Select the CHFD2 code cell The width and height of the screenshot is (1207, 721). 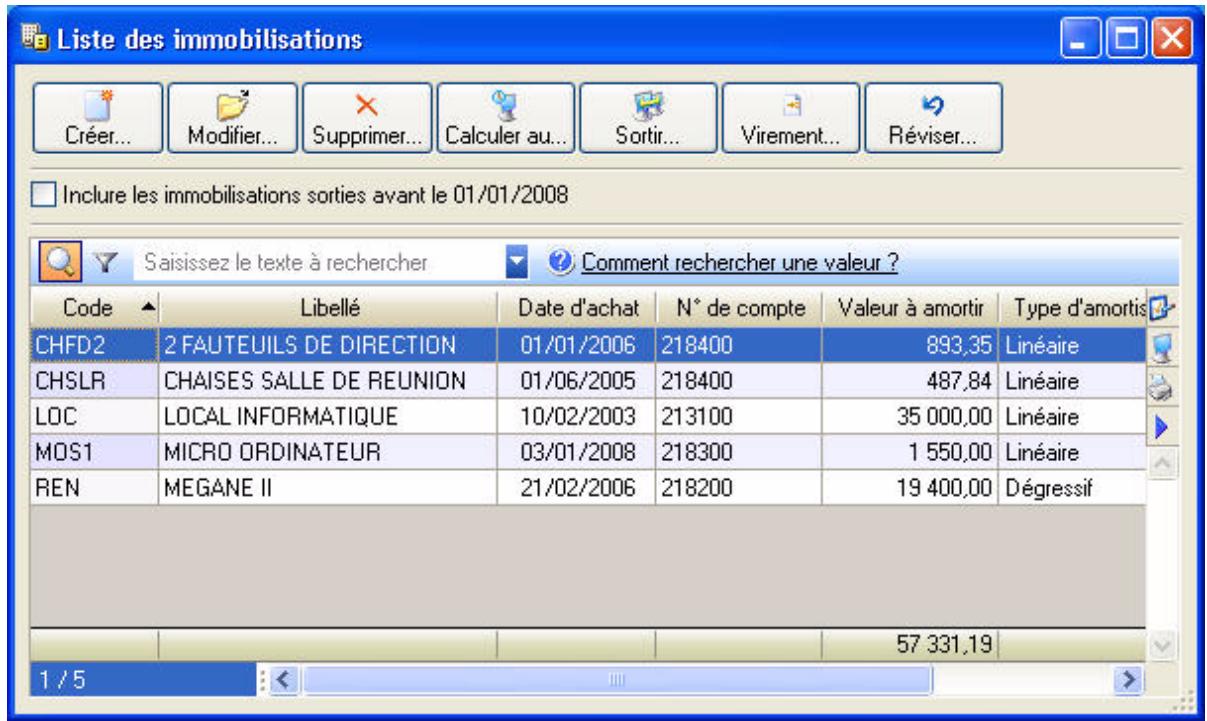point(93,346)
